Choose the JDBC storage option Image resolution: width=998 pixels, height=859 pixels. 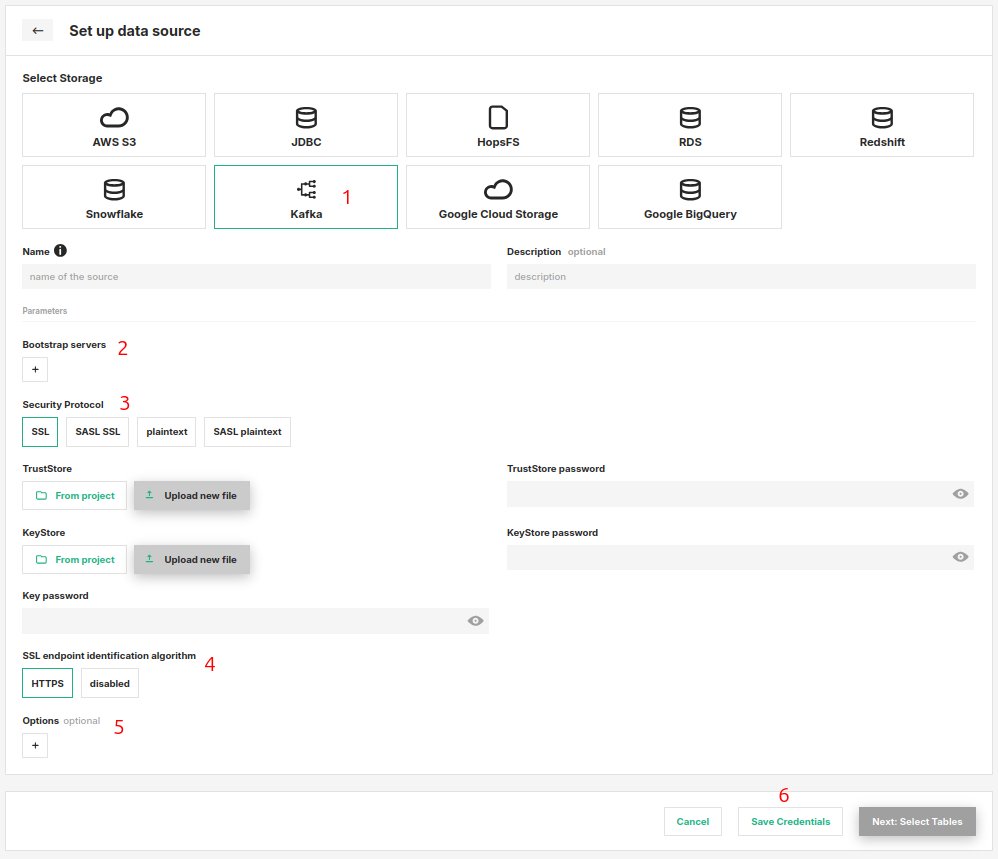coord(306,125)
